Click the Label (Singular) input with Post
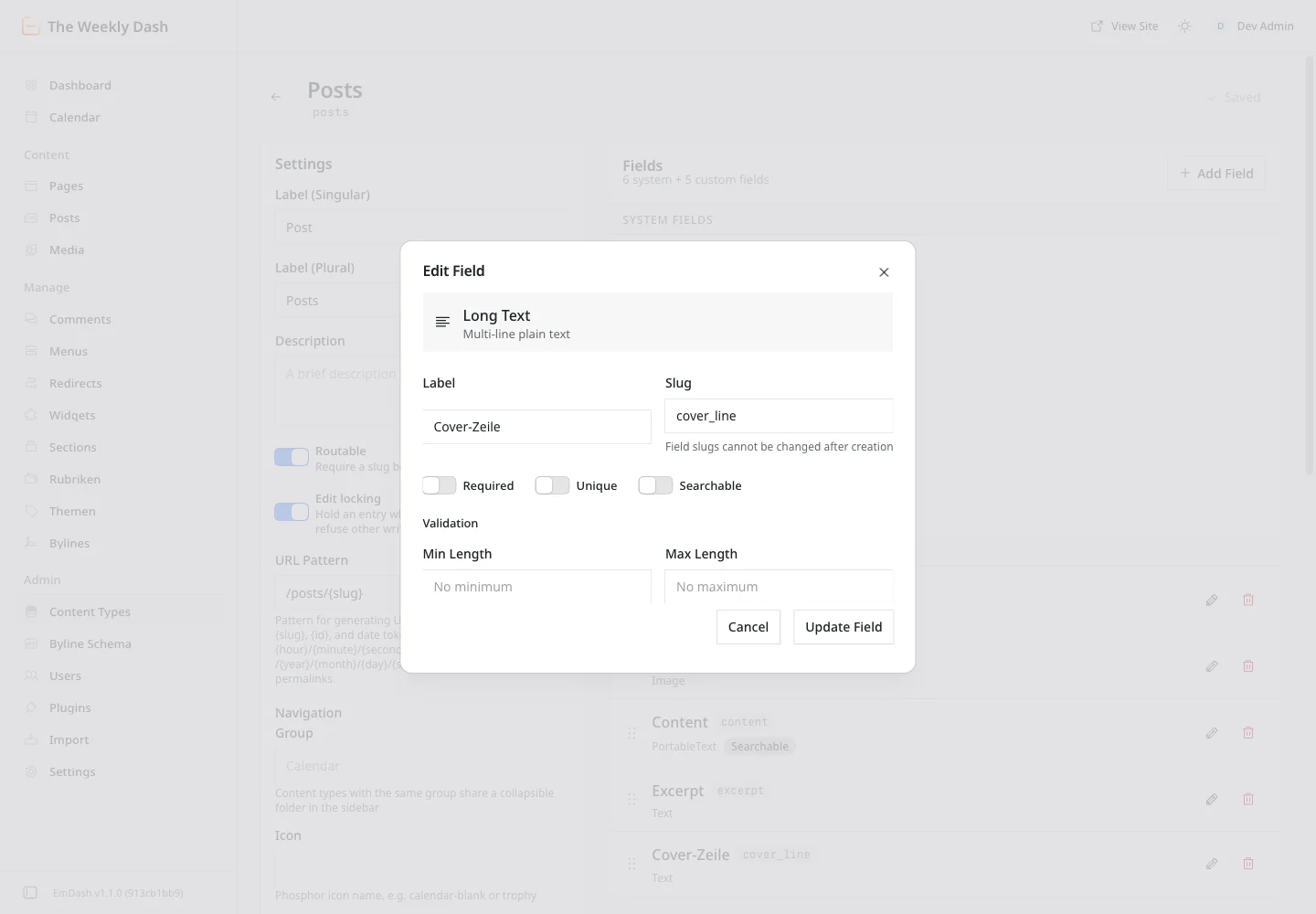Image resolution: width=1316 pixels, height=914 pixels. tap(423, 228)
